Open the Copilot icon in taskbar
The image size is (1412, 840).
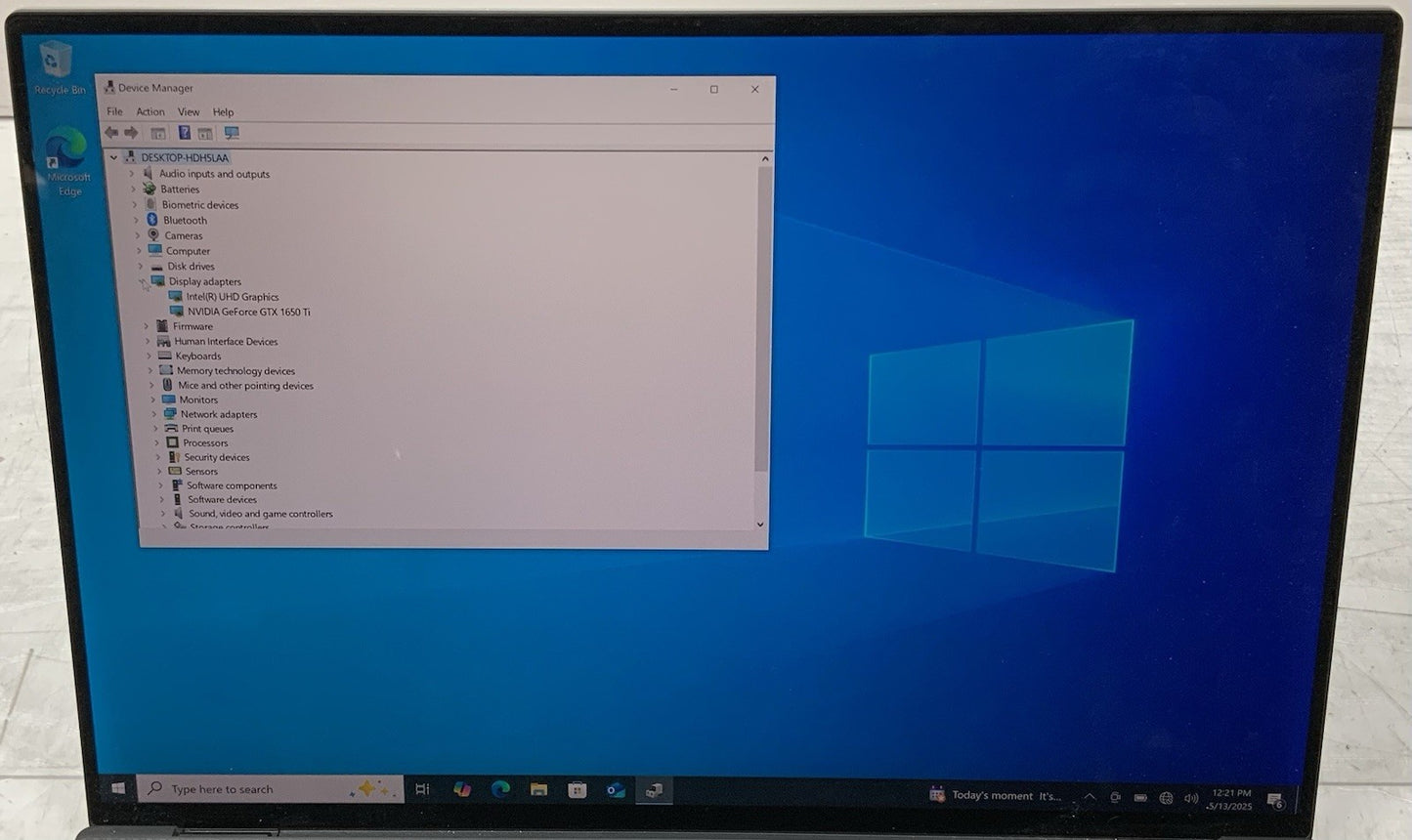pos(461,789)
